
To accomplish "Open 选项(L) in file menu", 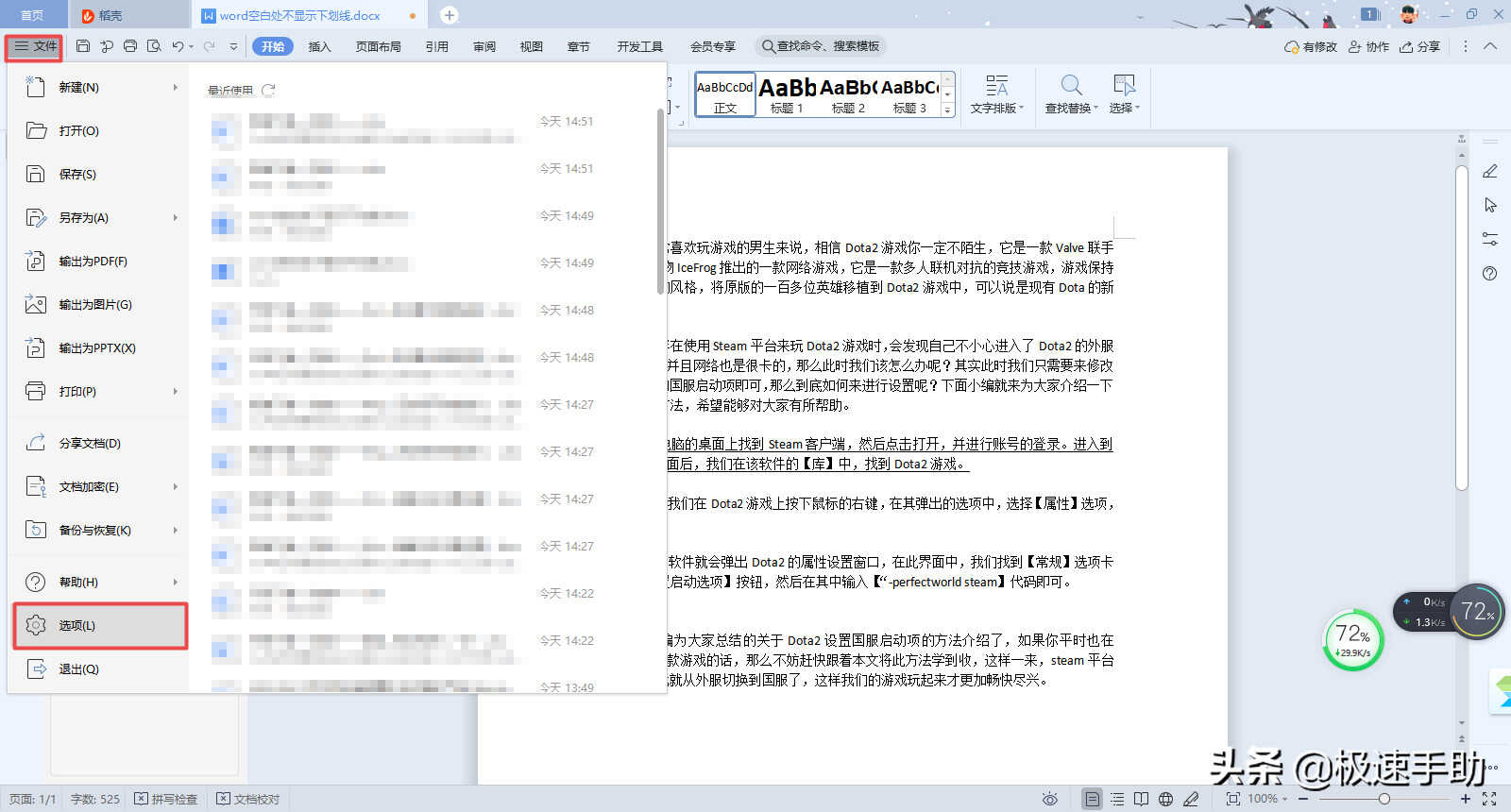I will 100,625.
